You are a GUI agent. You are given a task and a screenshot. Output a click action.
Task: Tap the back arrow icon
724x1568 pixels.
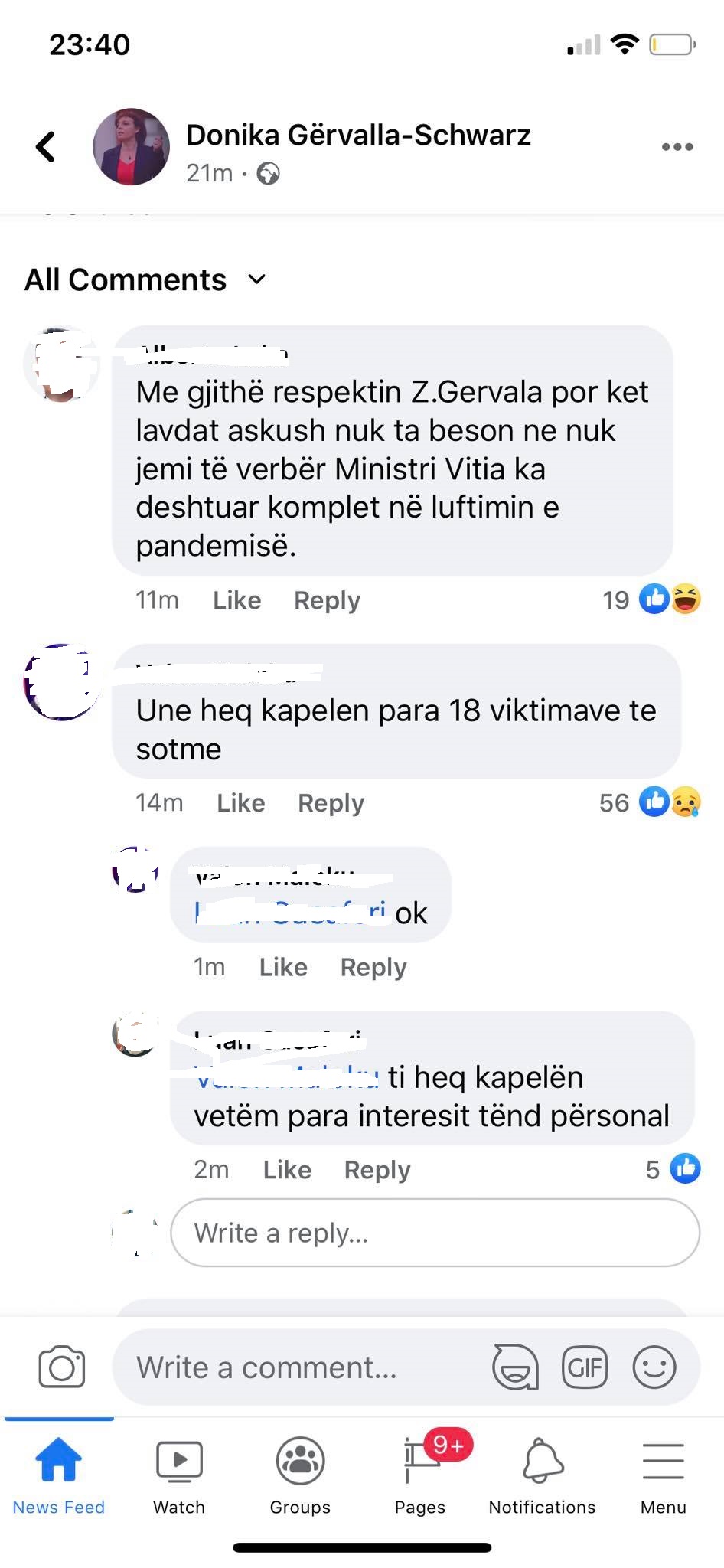pos(46,147)
